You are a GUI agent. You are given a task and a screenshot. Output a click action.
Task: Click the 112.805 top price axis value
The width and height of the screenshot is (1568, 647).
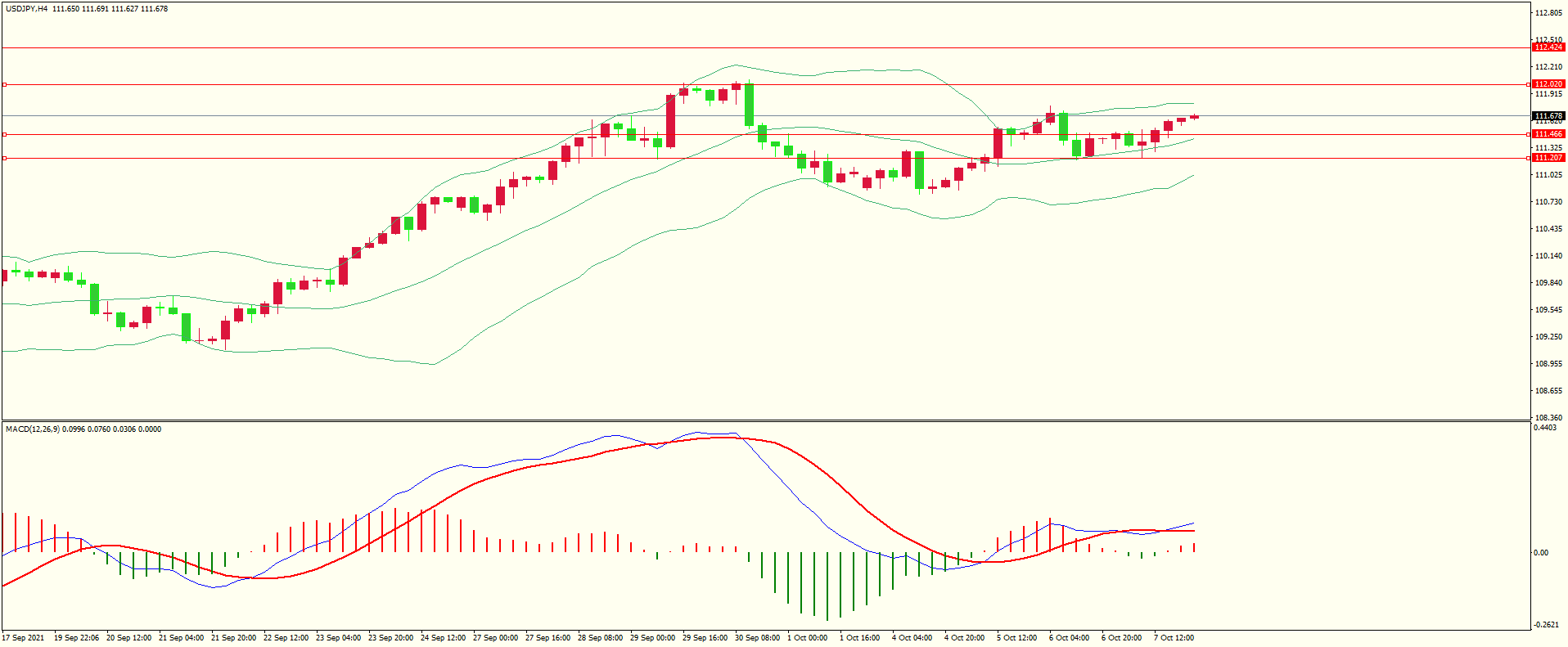[x=1548, y=13]
